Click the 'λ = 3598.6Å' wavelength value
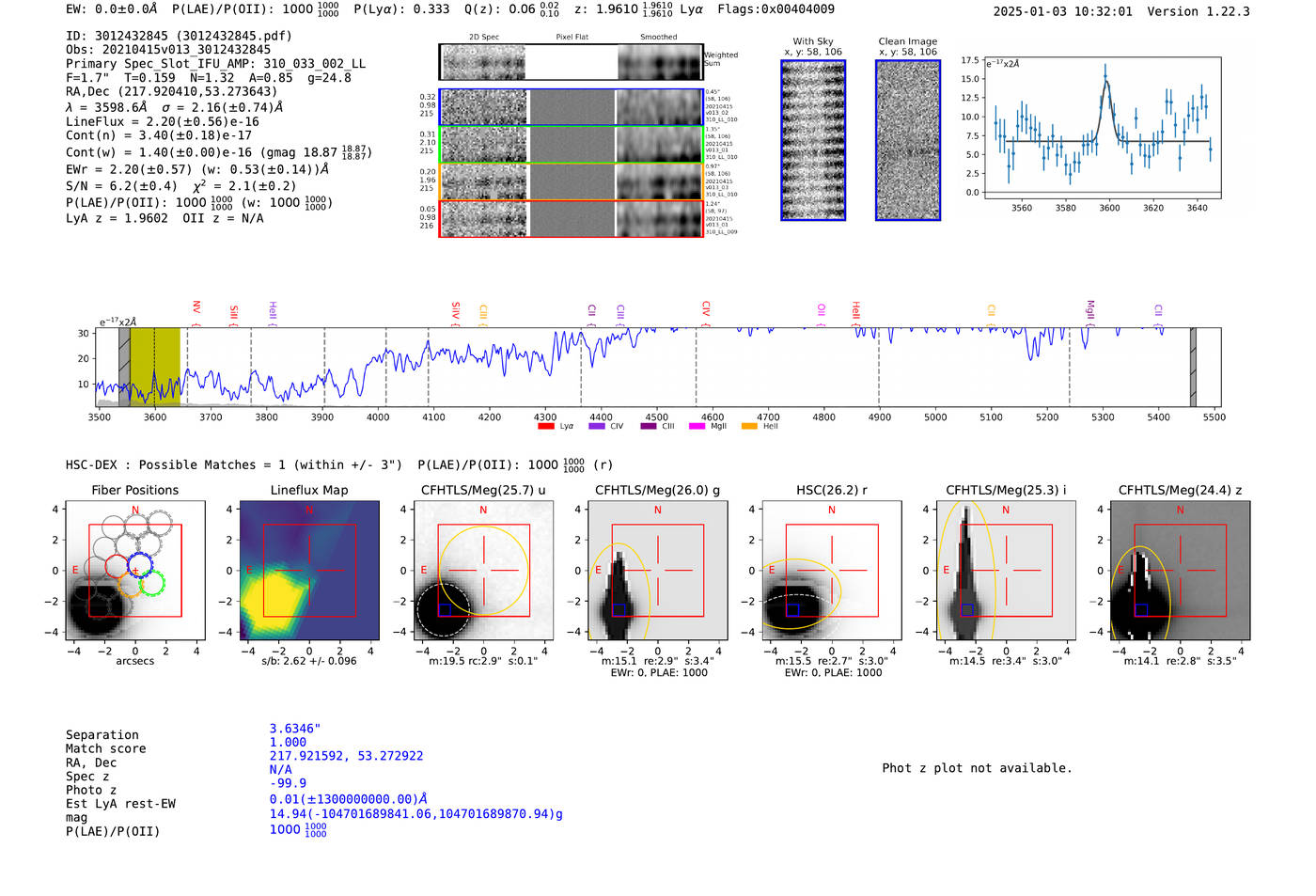Viewport: 1316px width, 896px height. pyautogui.click(x=106, y=107)
